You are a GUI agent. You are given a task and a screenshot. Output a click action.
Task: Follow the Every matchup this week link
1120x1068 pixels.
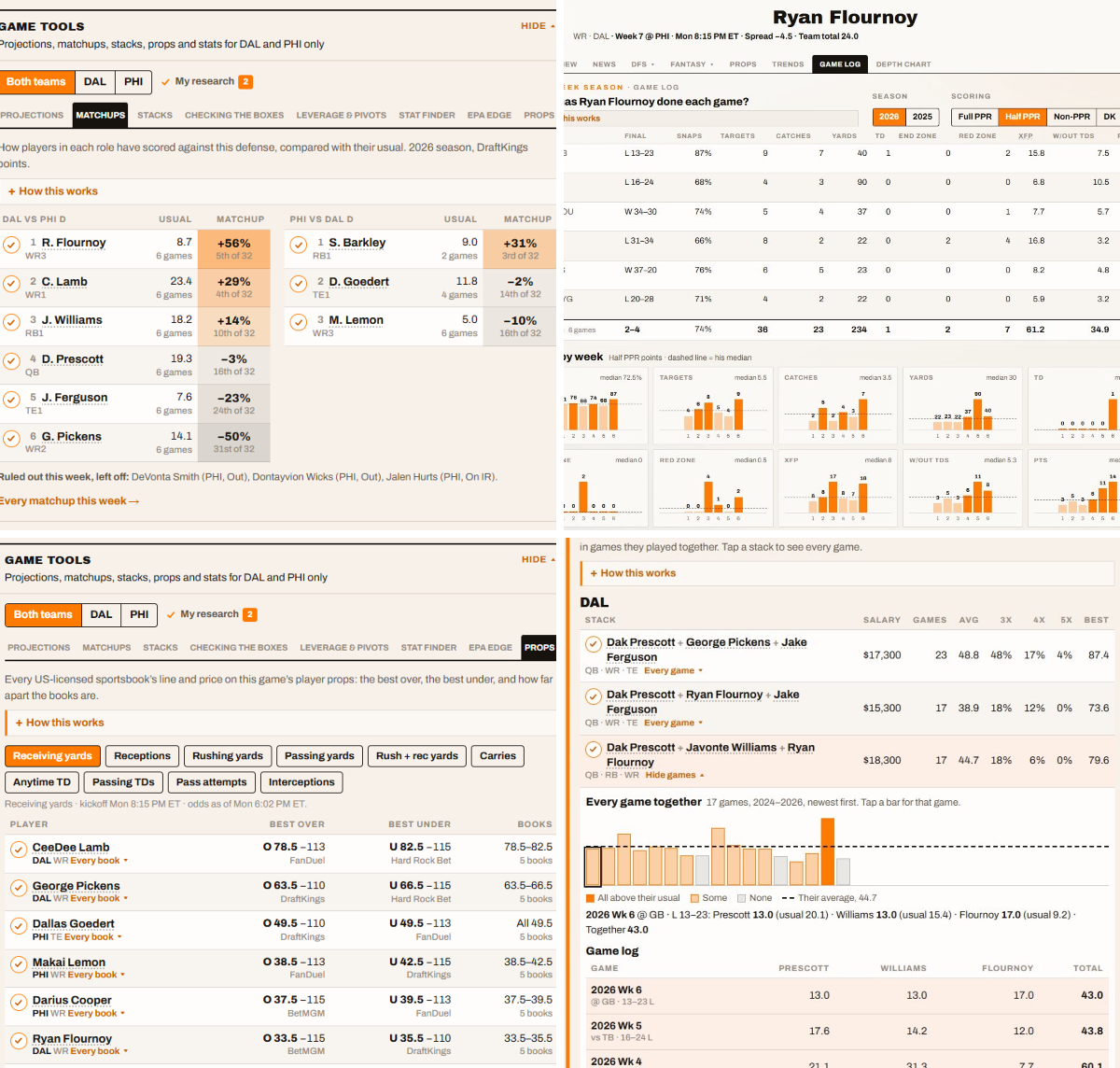(x=70, y=501)
